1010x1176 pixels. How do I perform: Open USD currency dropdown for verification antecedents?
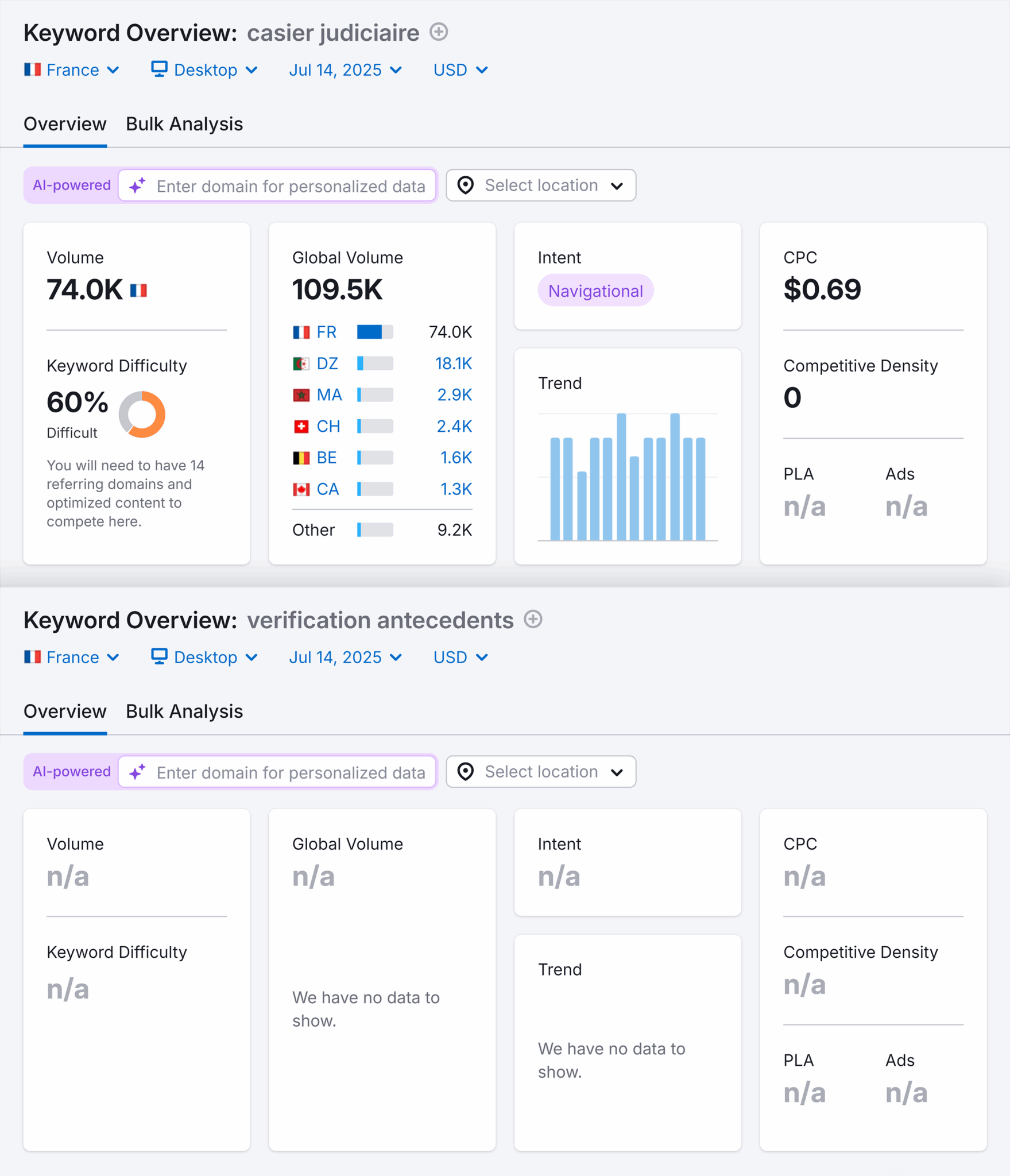tap(461, 657)
